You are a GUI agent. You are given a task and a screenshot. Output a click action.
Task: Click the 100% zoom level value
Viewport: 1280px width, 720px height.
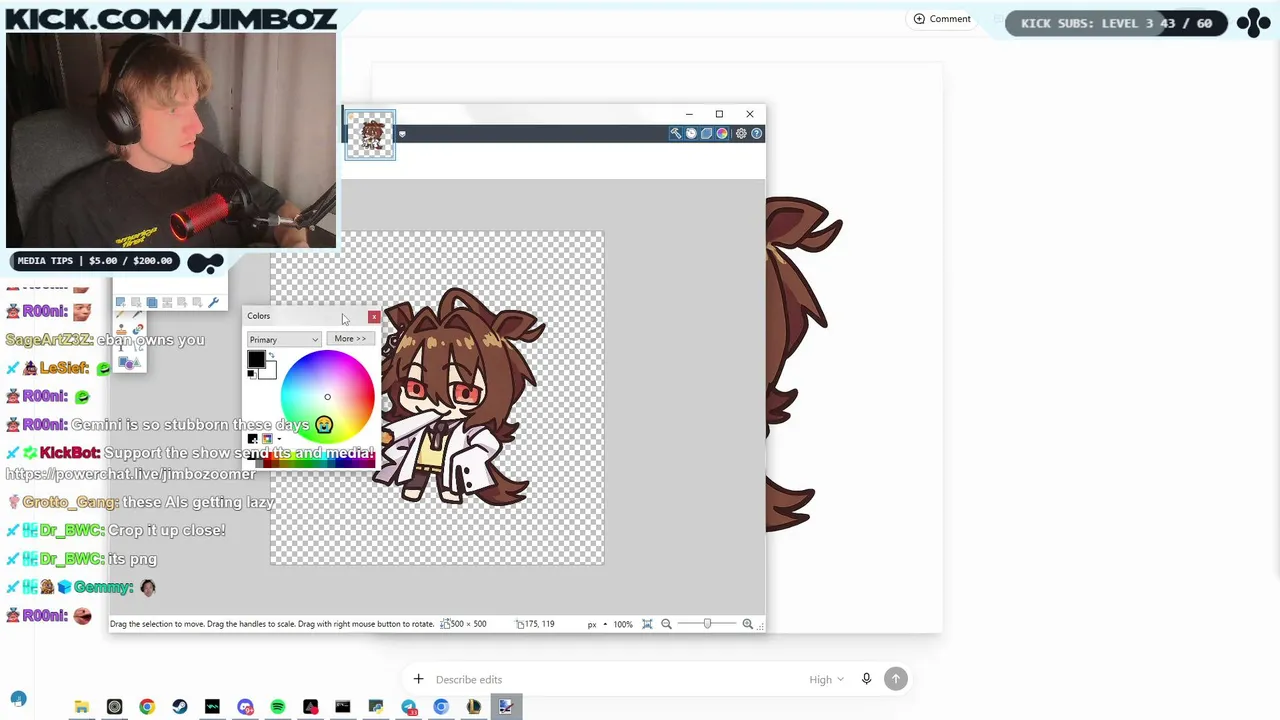[x=623, y=624]
